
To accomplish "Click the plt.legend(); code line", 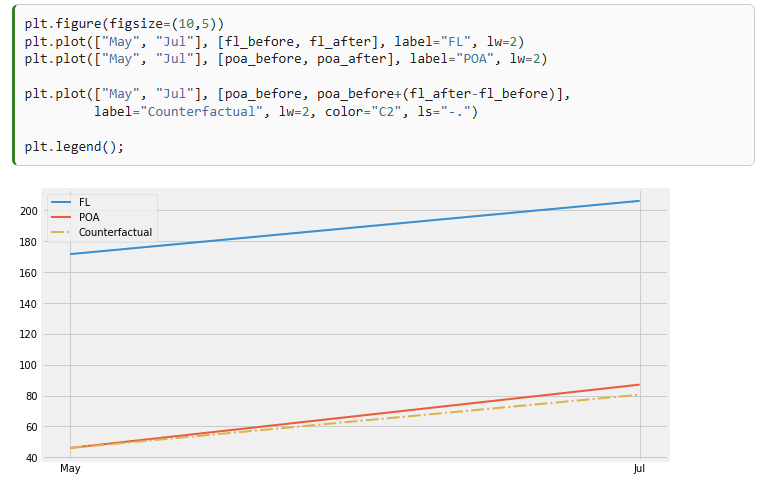I will coord(74,146).
